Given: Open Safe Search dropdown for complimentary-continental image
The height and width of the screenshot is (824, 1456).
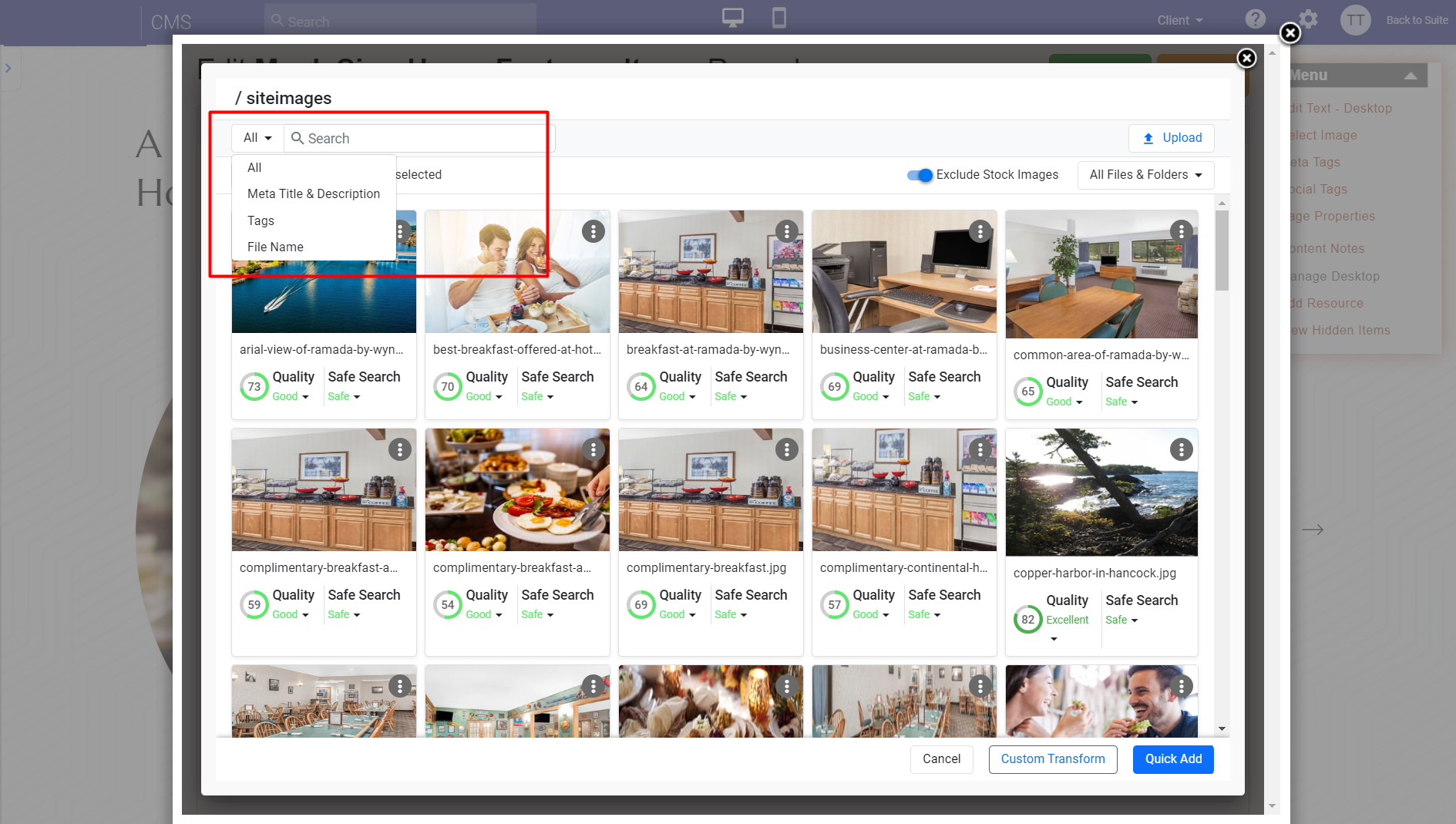Looking at the screenshot, I should tap(924, 614).
